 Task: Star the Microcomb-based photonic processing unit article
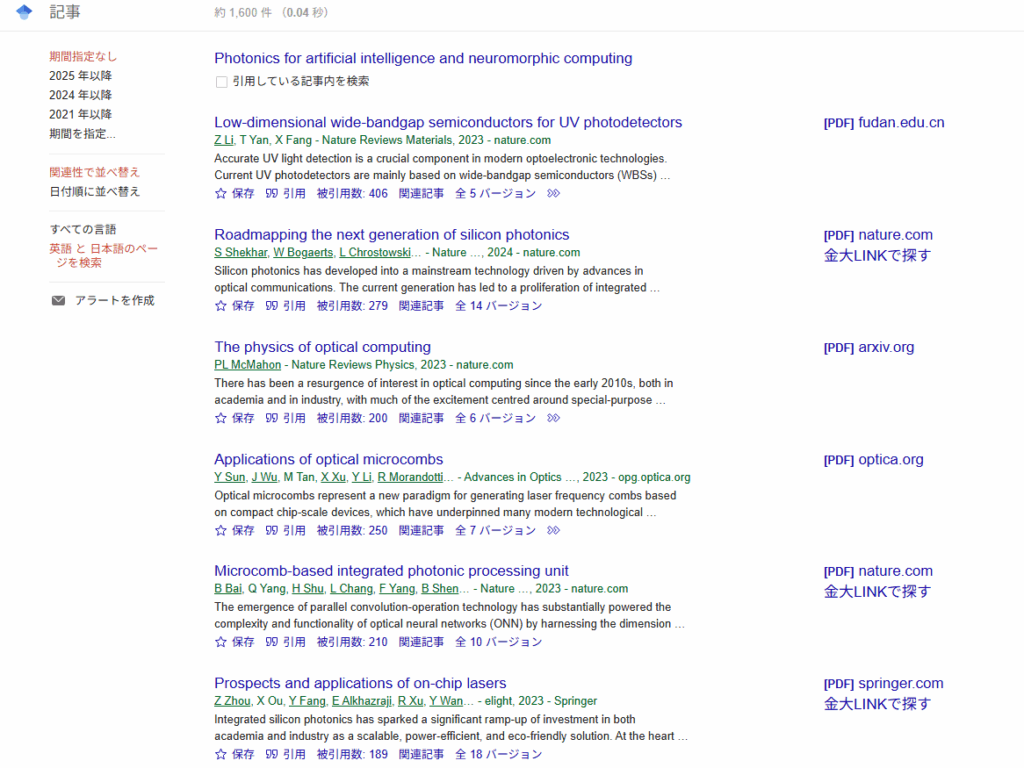[x=221, y=642]
